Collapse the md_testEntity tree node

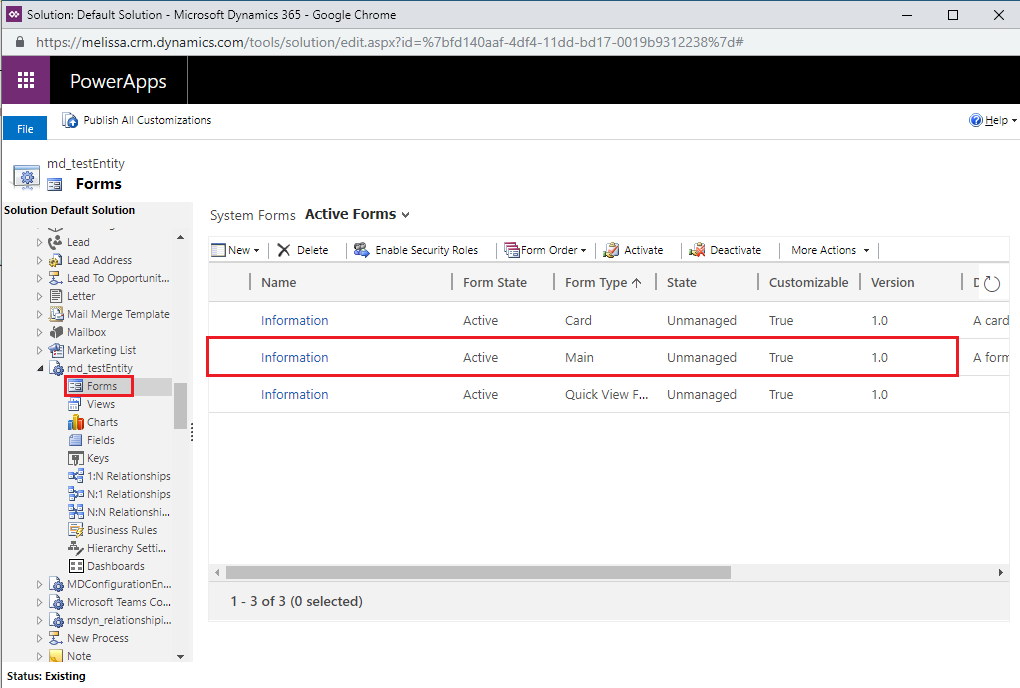pyautogui.click(x=40, y=368)
